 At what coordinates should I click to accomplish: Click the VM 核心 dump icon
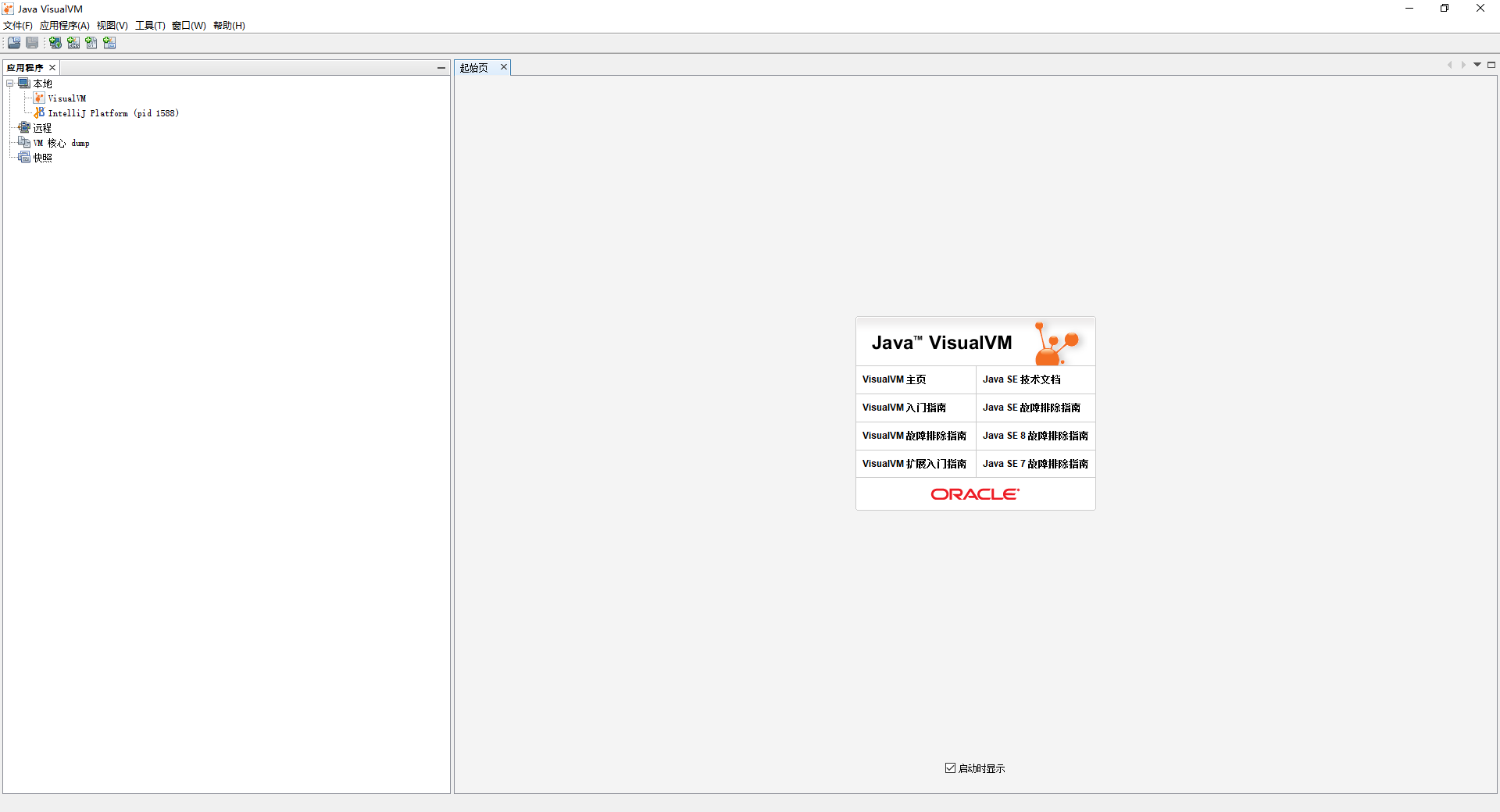tap(24, 143)
